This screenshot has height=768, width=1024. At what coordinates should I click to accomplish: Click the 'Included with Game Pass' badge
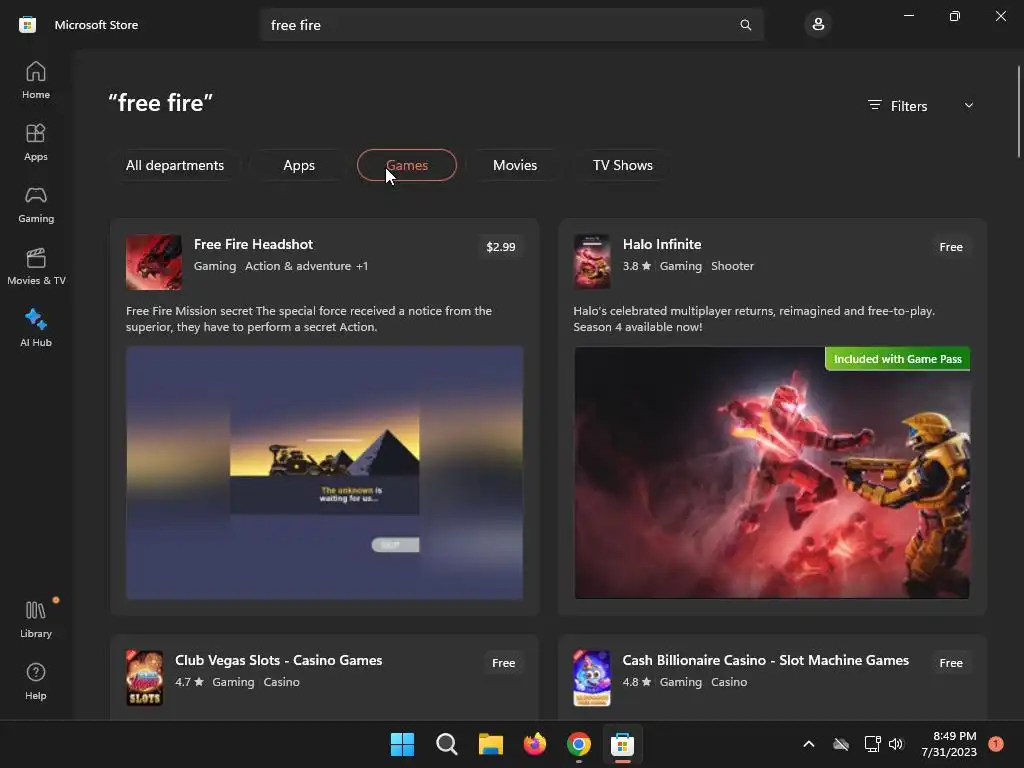click(x=898, y=359)
